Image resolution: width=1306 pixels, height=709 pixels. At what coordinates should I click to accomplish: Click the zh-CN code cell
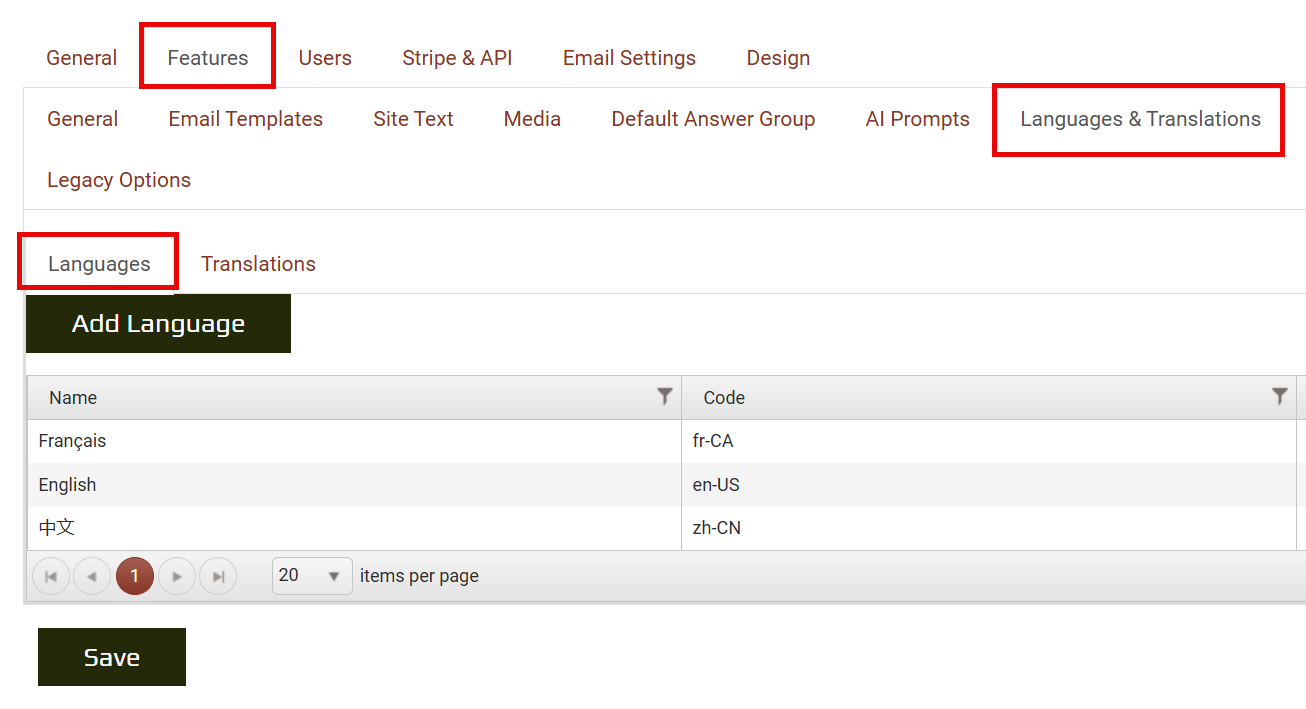(716, 528)
